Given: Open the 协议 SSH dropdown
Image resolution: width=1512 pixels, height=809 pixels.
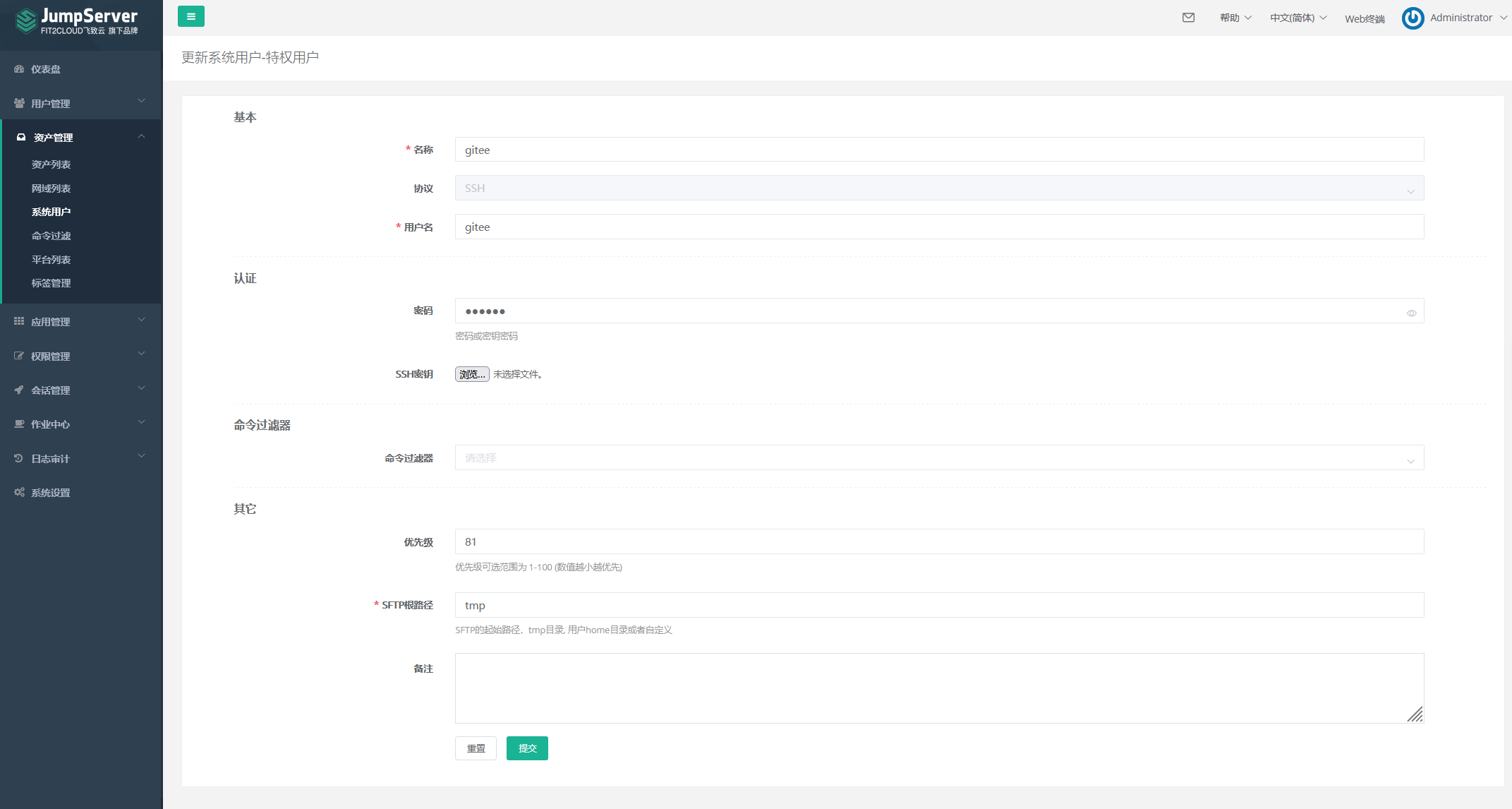Looking at the screenshot, I should [x=939, y=188].
